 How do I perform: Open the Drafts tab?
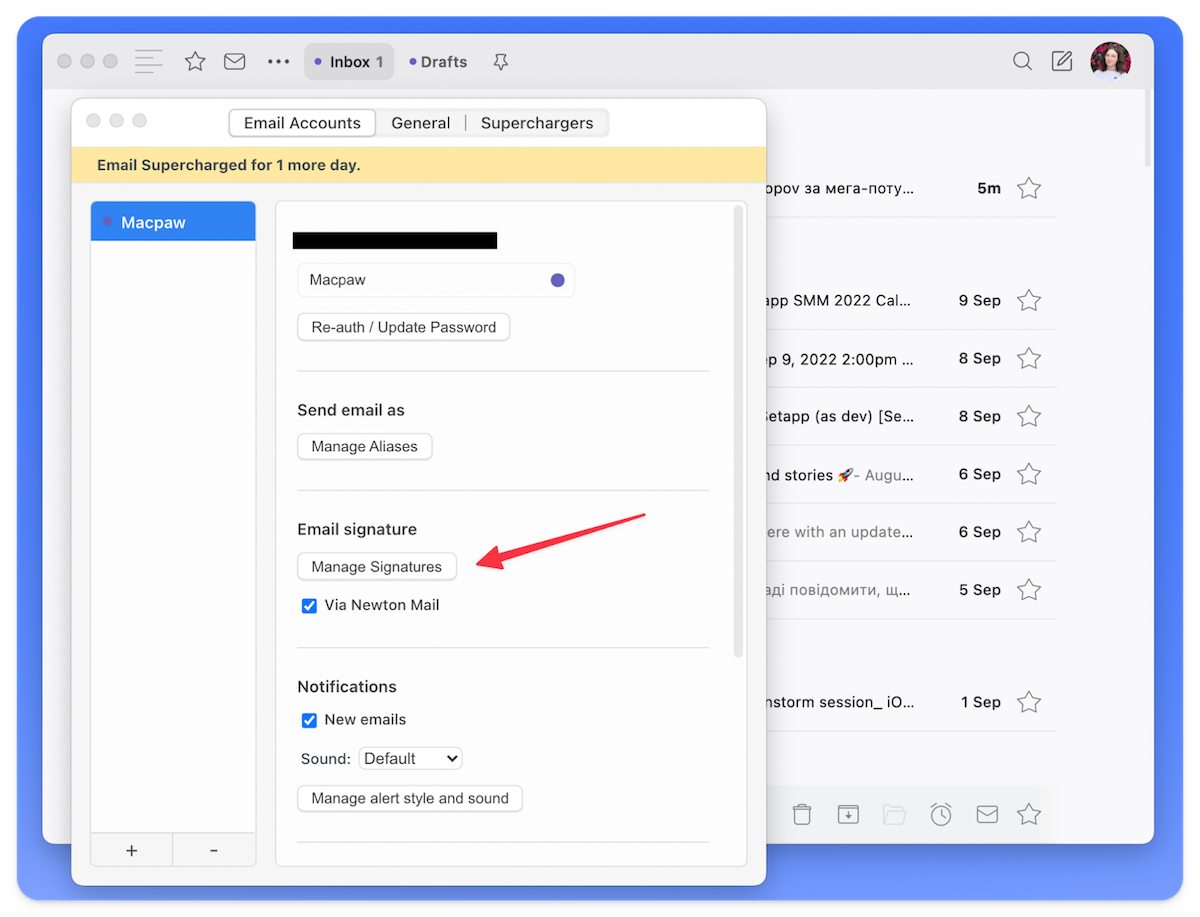pos(438,62)
